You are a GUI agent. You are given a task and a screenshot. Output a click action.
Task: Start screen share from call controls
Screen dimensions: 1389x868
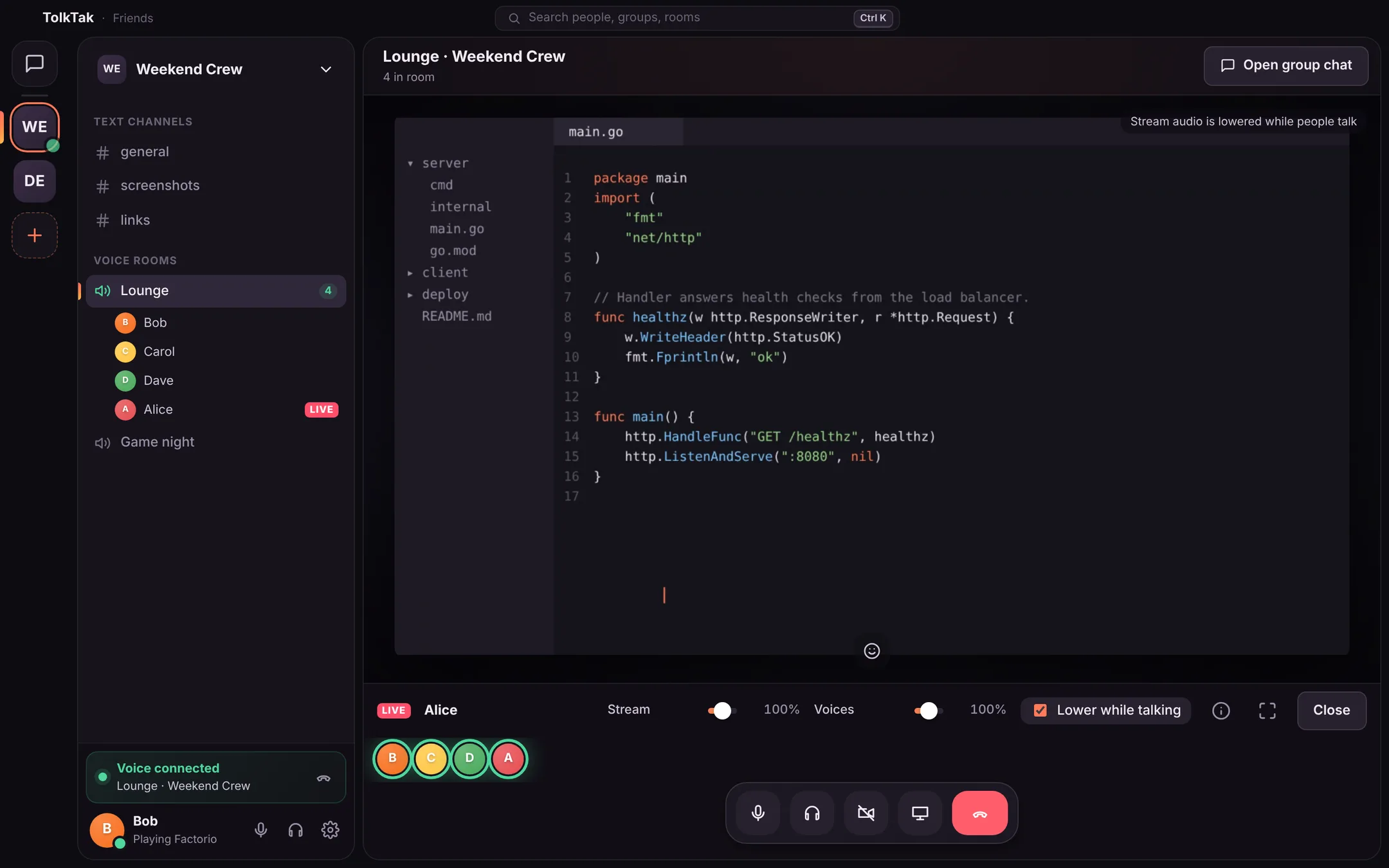pos(920,813)
